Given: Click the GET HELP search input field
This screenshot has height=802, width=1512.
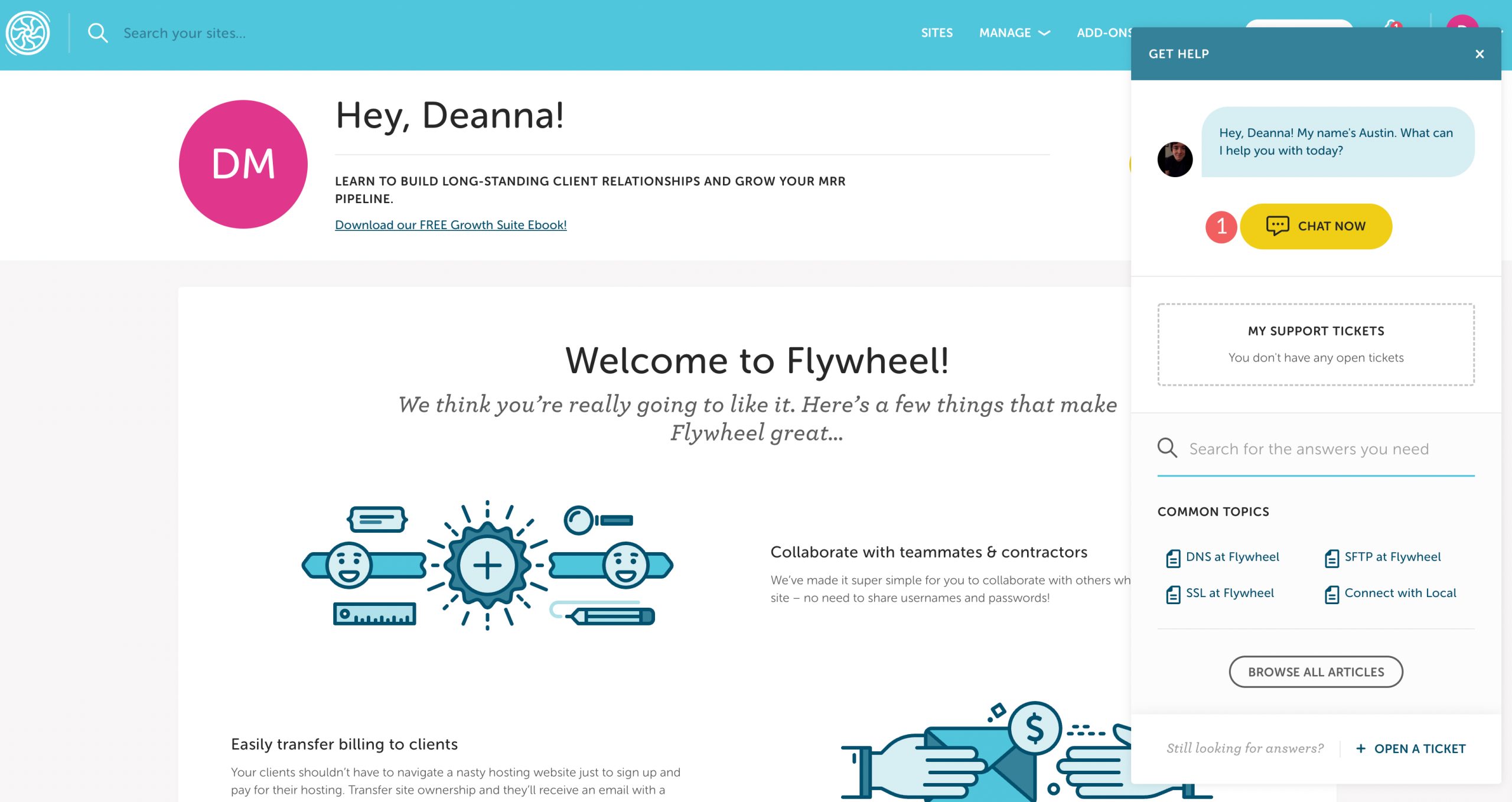Looking at the screenshot, I should pos(1316,448).
